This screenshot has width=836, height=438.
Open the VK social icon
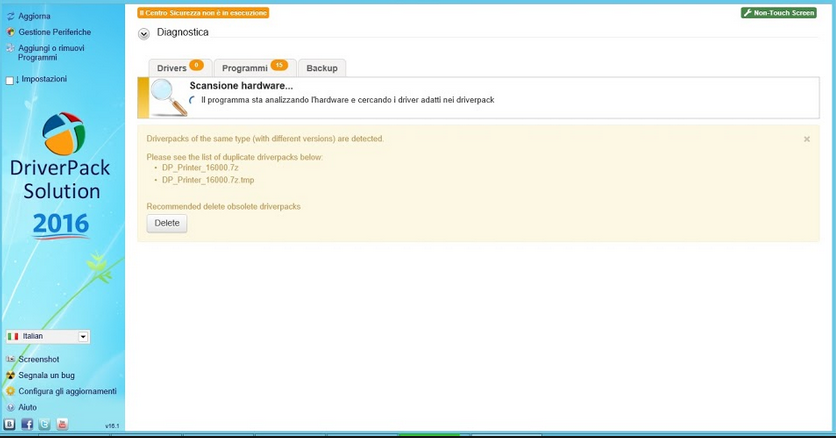10,424
